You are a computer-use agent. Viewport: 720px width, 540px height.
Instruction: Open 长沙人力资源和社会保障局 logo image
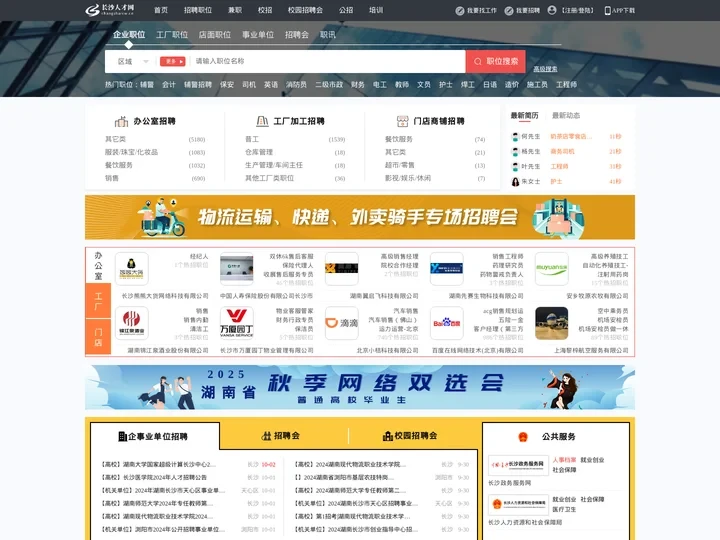(518, 505)
